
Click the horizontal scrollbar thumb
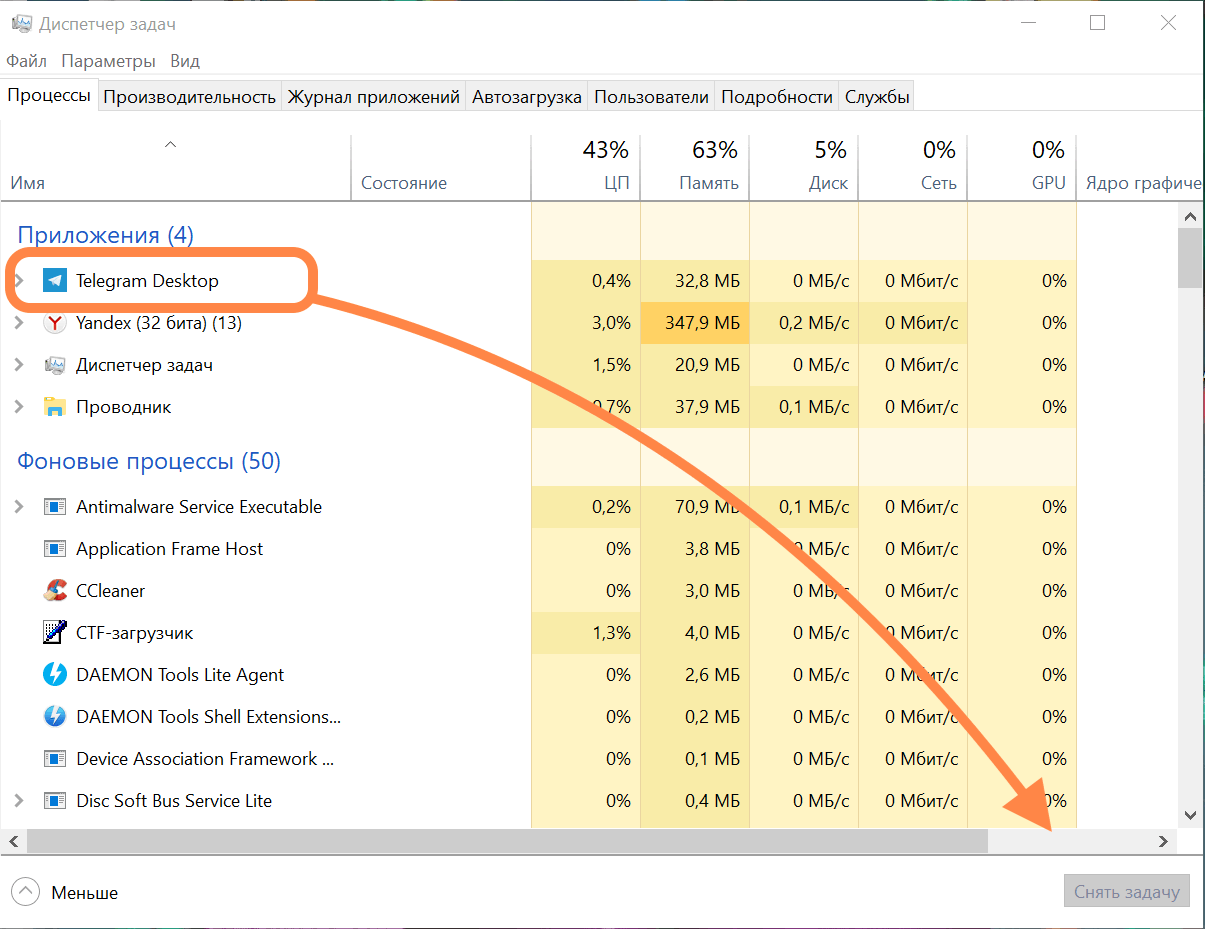click(507, 842)
